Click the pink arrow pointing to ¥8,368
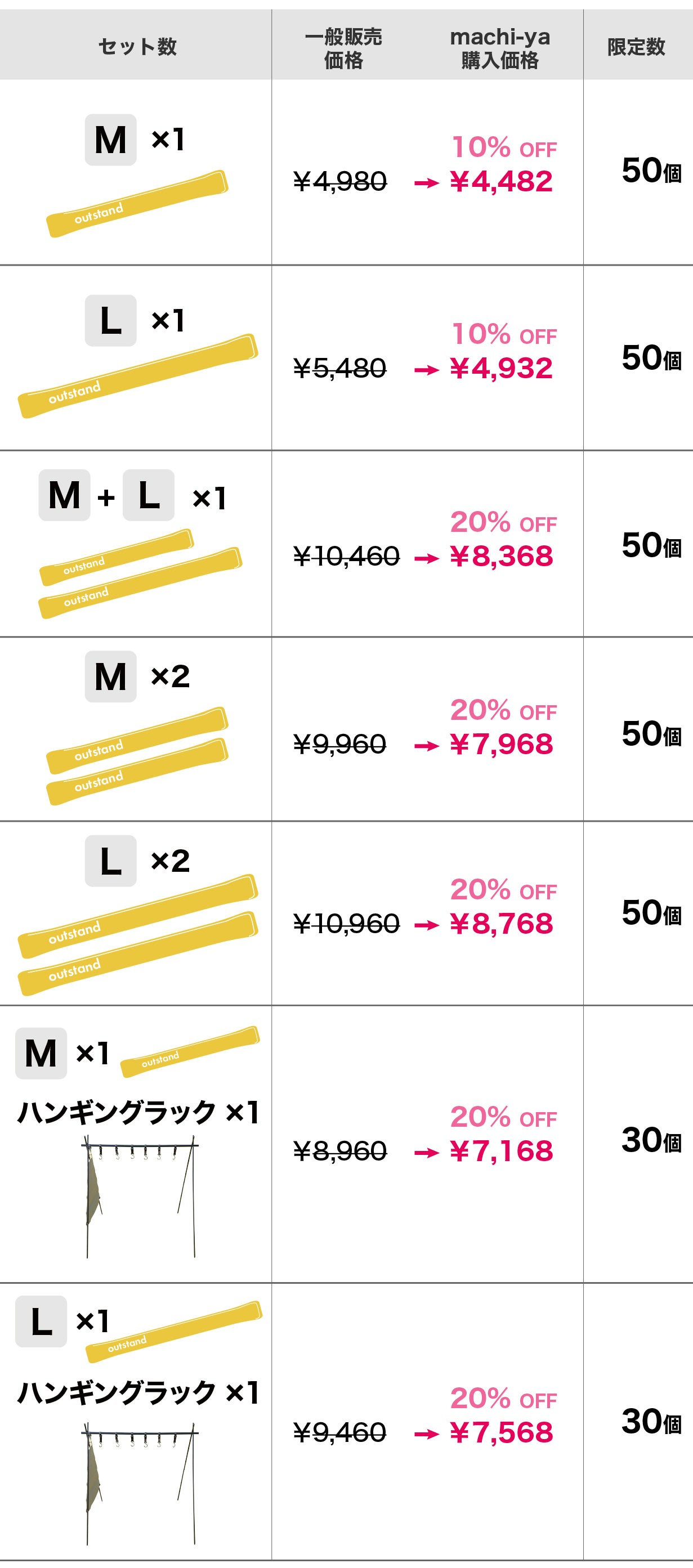The height and width of the screenshot is (1568, 693). [426, 558]
